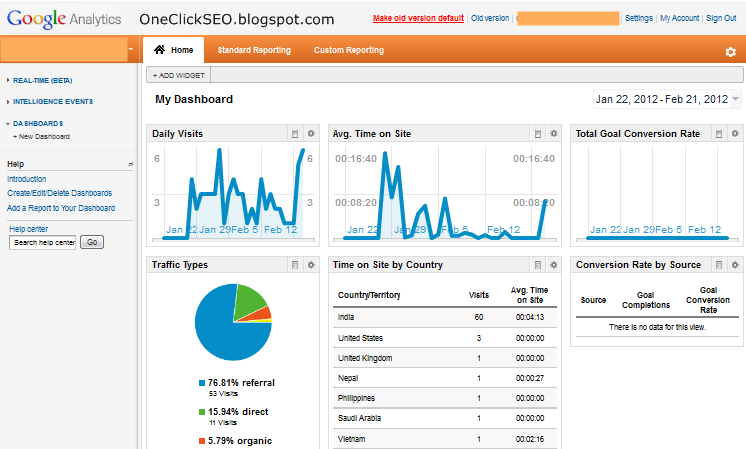
Task: Open the Introduction help link
Action: (x=27, y=179)
